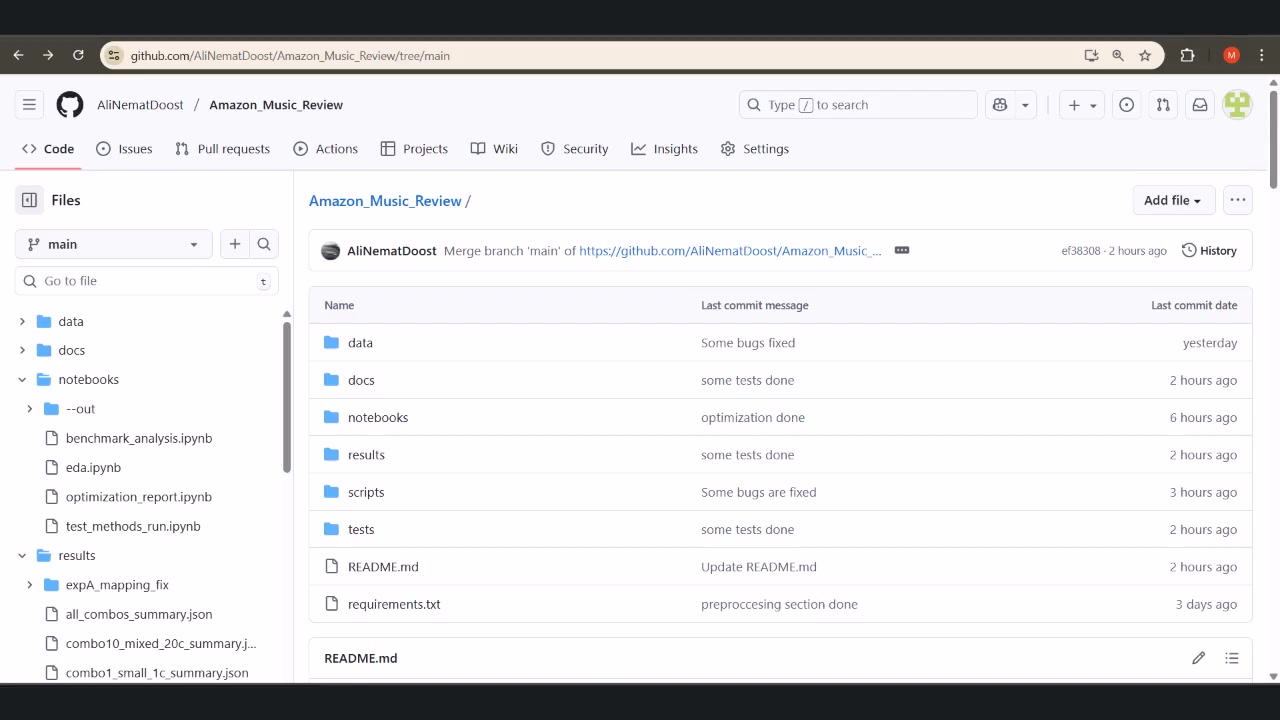This screenshot has height=720, width=1280.
Task: Open the Amazon_Music_Review breadcrumb link
Action: coord(385,201)
